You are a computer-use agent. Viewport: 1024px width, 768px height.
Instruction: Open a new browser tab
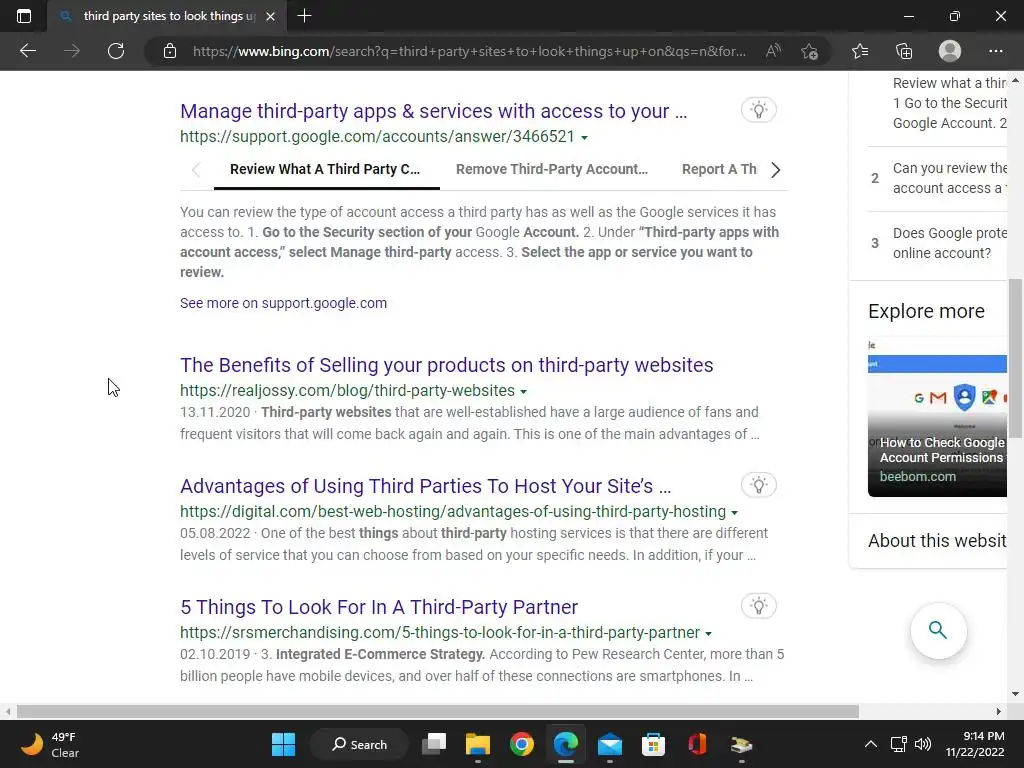(304, 16)
